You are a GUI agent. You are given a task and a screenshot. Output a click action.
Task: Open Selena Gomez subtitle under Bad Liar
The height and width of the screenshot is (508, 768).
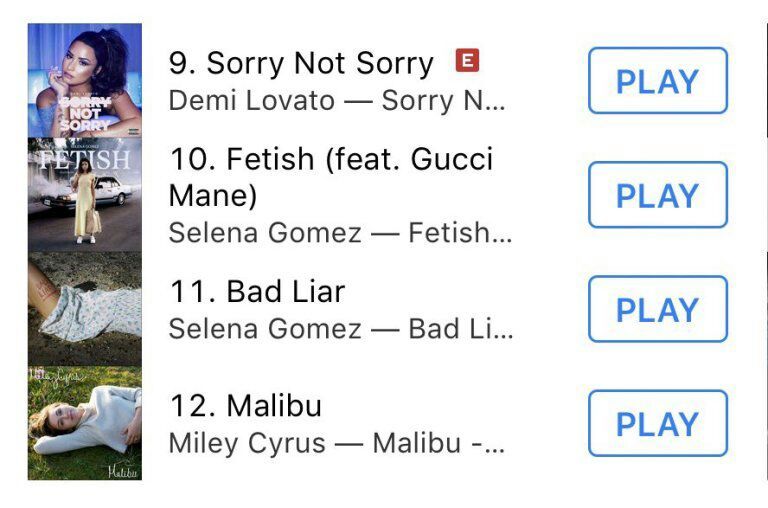[265, 329]
